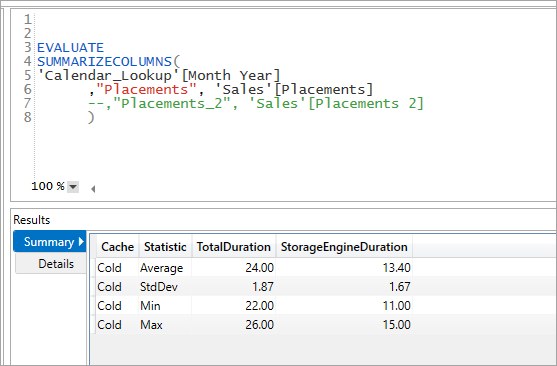Place cursor on EVALUATE keyword
Image resolution: width=557 pixels, height=366 pixels.
pyautogui.click(x=70, y=48)
